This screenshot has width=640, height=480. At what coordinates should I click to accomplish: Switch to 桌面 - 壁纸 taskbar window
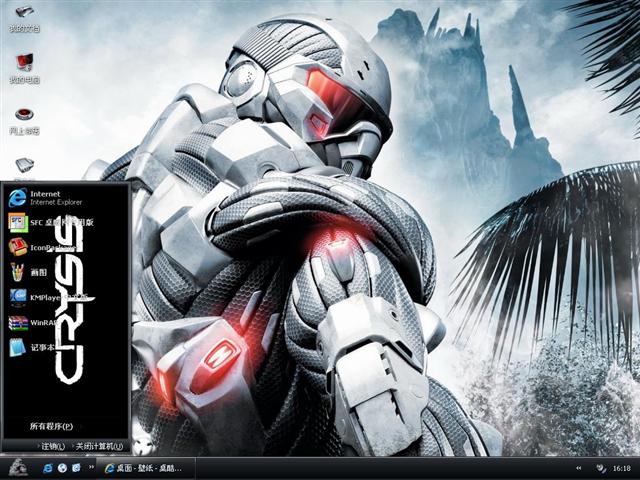tap(146, 469)
